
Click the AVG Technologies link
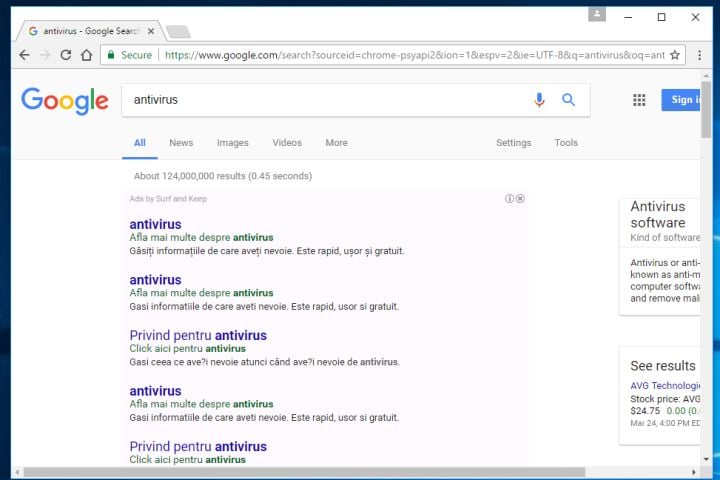coord(665,386)
